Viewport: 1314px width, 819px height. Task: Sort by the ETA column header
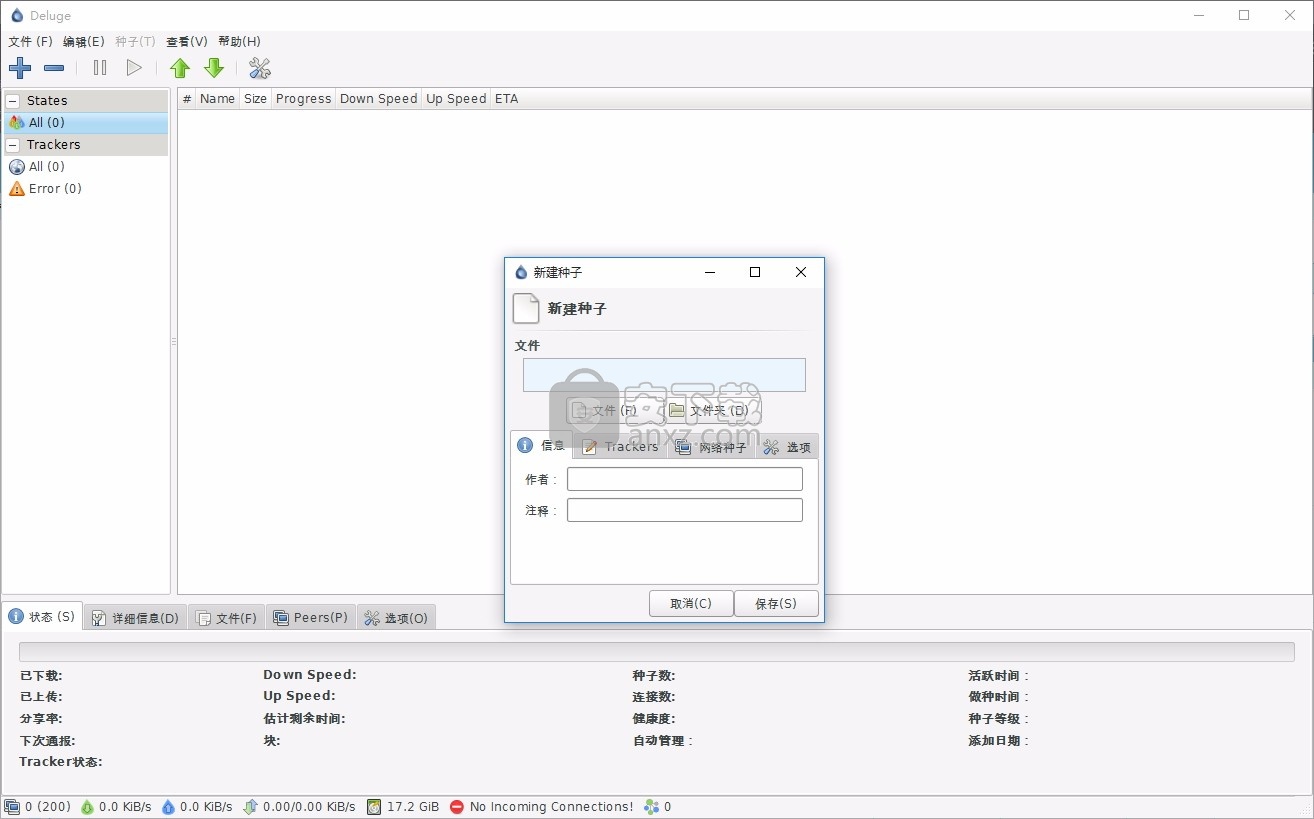pos(507,99)
